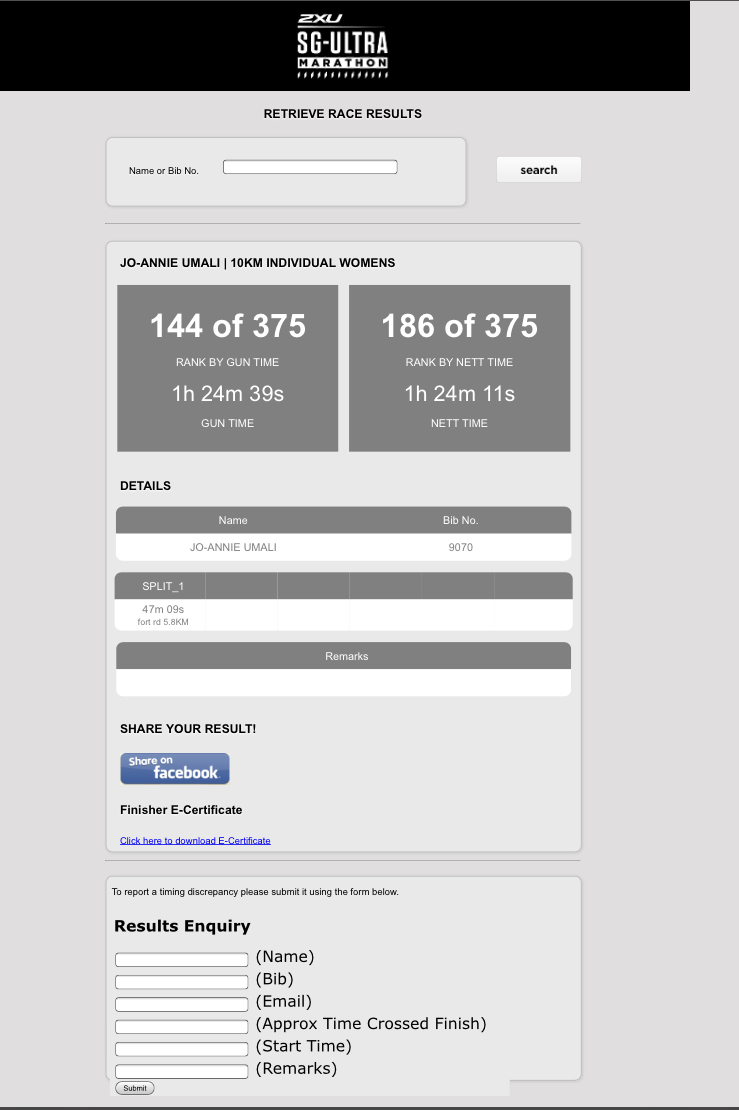Click the nett time '1h 24m 11s'
The height and width of the screenshot is (1110, 739).
[459, 394]
